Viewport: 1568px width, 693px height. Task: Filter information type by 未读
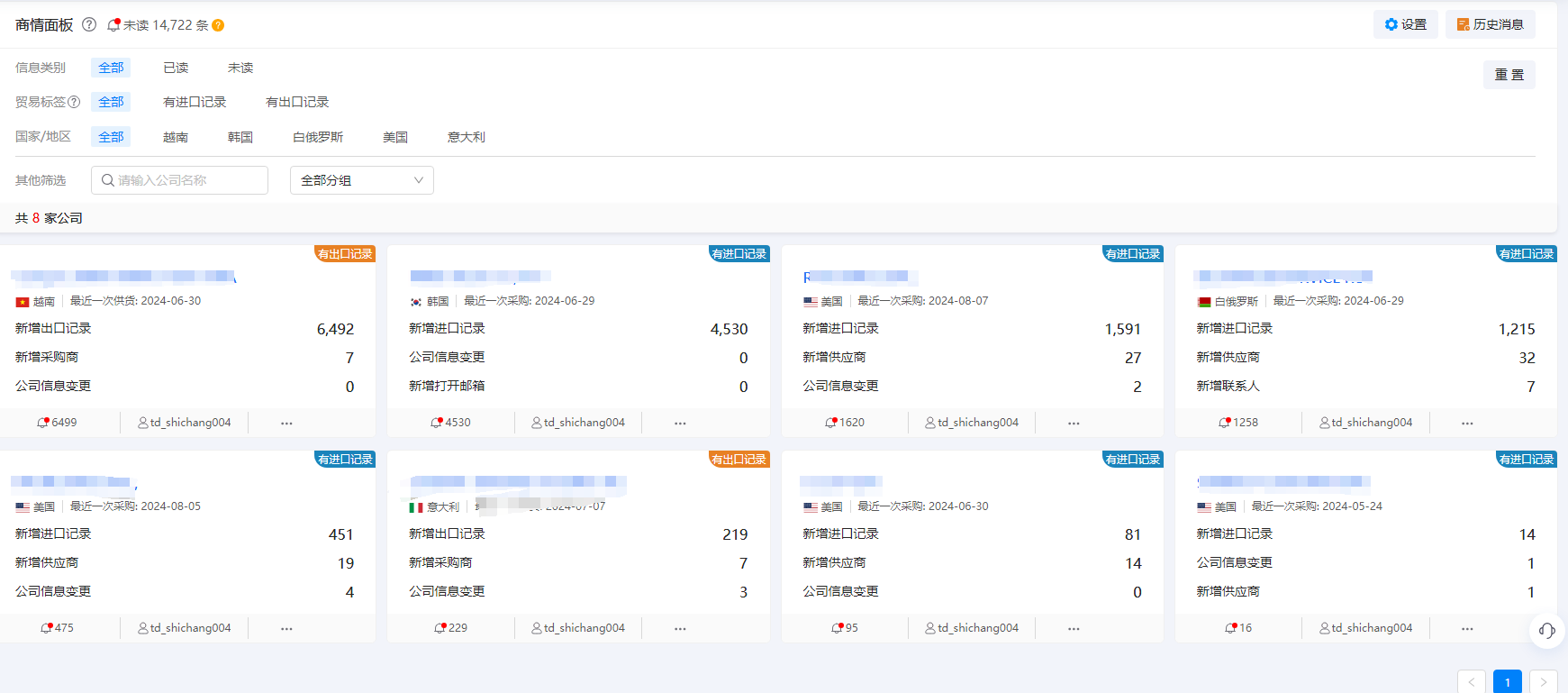pyautogui.click(x=240, y=68)
